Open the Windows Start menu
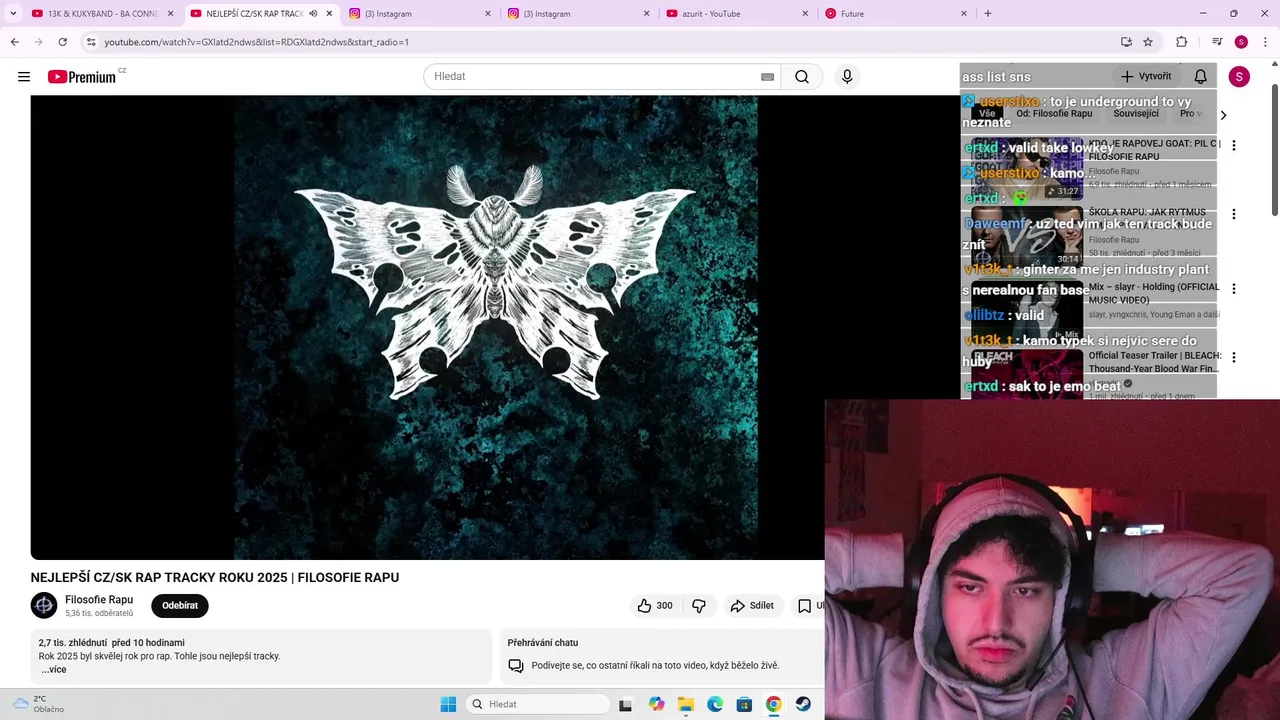This screenshot has width=1280, height=720. click(x=448, y=704)
